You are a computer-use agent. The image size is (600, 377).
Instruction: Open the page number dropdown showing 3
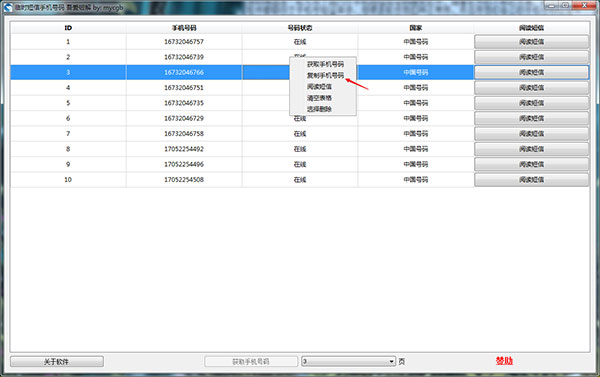pyautogui.click(x=348, y=361)
